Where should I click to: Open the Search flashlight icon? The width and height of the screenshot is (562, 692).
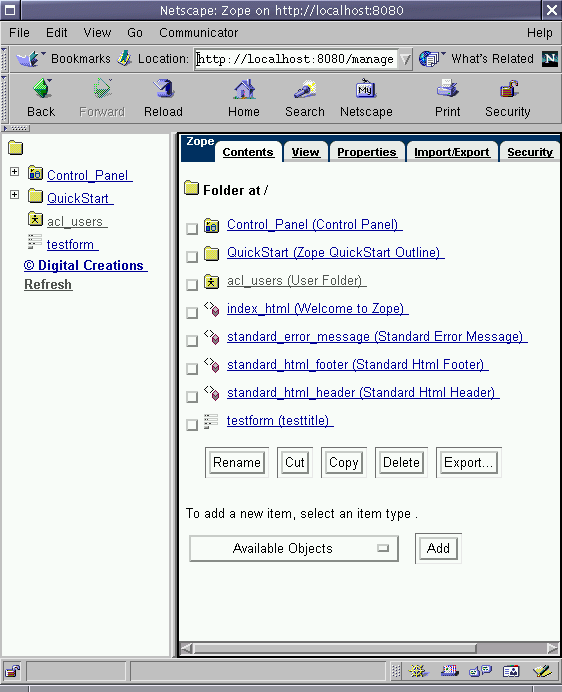305,89
